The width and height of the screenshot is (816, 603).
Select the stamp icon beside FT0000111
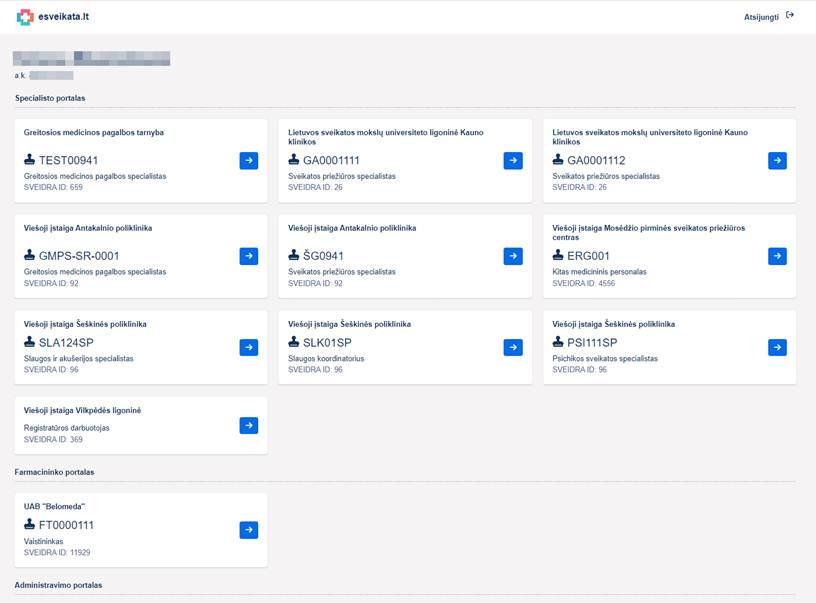pos(30,525)
